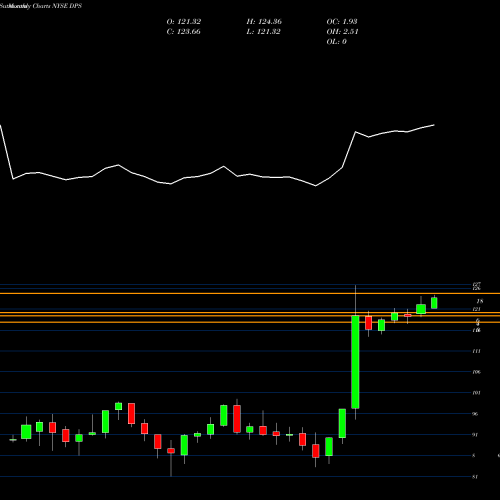The width and height of the screenshot is (500, 500).
Task: Select the tallest green breakout candlestick
Action: (x=355, y=362)
